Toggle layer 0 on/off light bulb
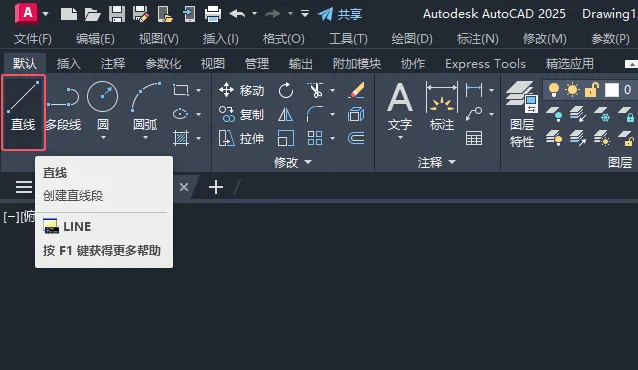Image resolution: width=638 pixels, height=370 pixels. pyautogui.click(x=554, y=90)
